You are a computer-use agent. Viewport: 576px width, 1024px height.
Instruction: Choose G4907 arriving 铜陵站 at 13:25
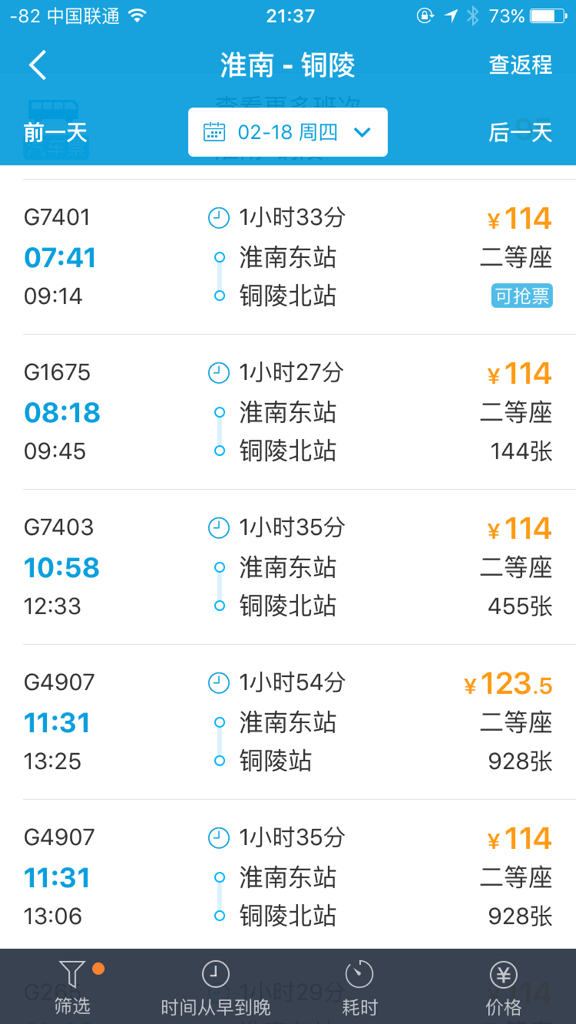pyautogui.click(x=288, y=722)
